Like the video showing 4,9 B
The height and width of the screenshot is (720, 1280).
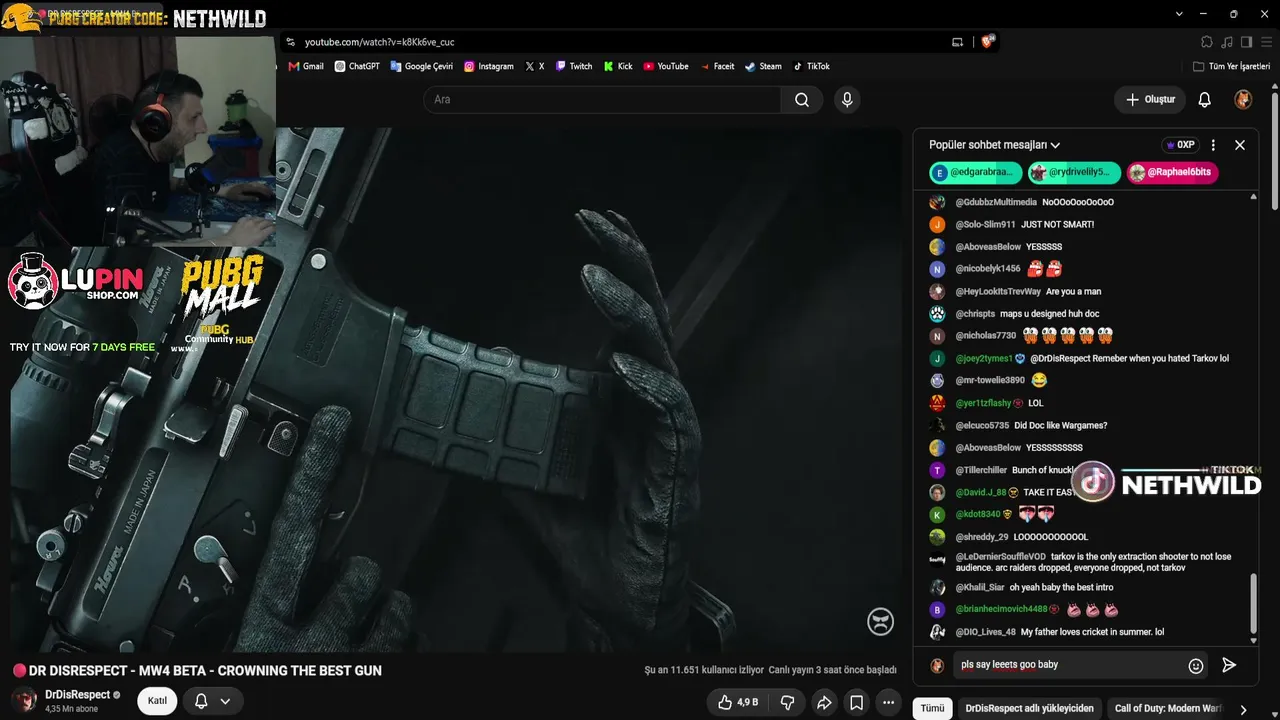pyautogui.click(x=738, y=703)
